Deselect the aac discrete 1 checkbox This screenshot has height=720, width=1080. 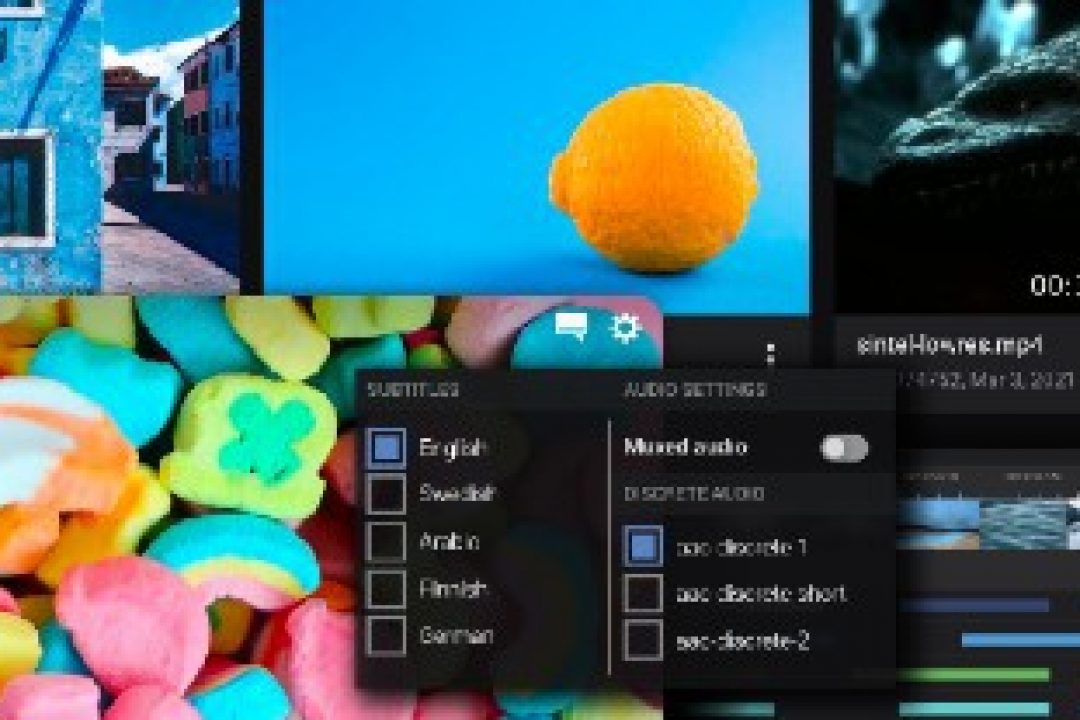coord(643,547)
